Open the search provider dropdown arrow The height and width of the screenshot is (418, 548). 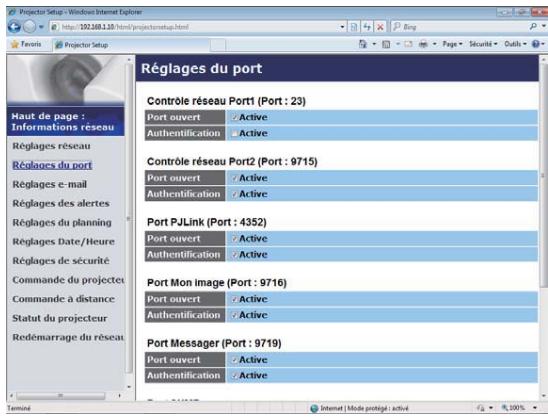(543, 27)
